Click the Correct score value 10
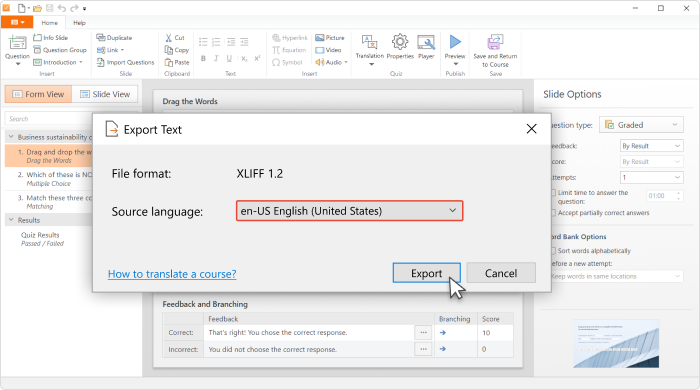Image resolution: width=700 pixels, height=390 pixels. 486,332
